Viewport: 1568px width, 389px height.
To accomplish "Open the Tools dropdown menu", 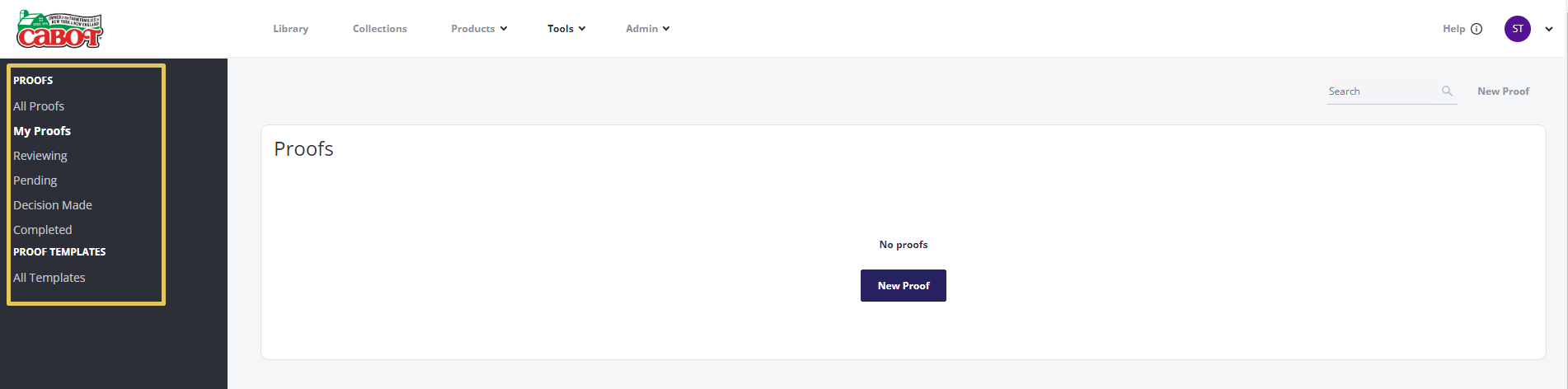I will click(x=566, y=29).
